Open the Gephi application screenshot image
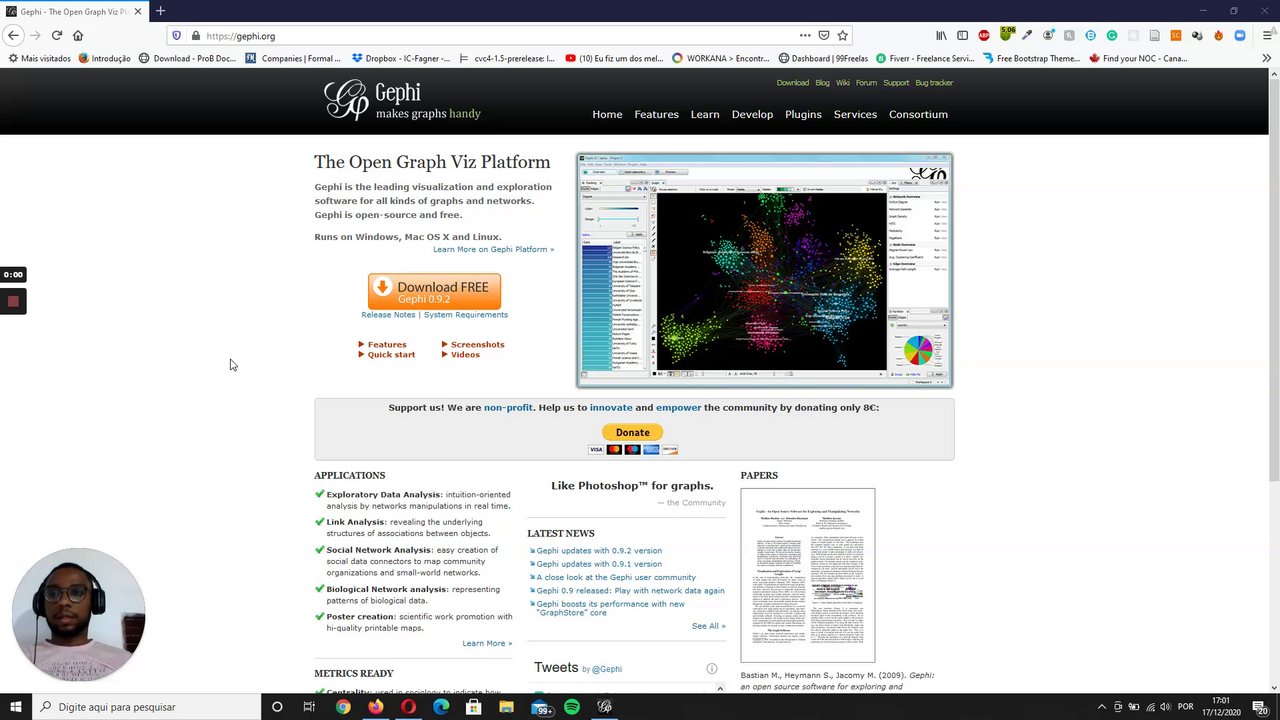Viewport: 1280px width, 720px height. pyautogui.click(x=765, y=270)
